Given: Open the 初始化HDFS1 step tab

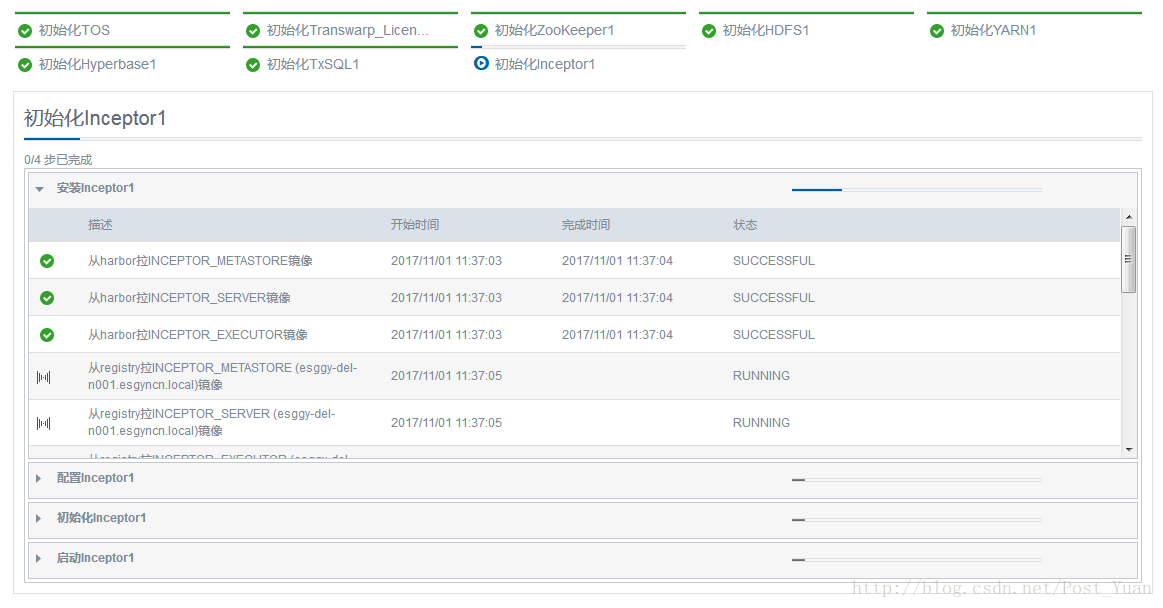Looking at the screenshot, I should click(x=806, y=30).
